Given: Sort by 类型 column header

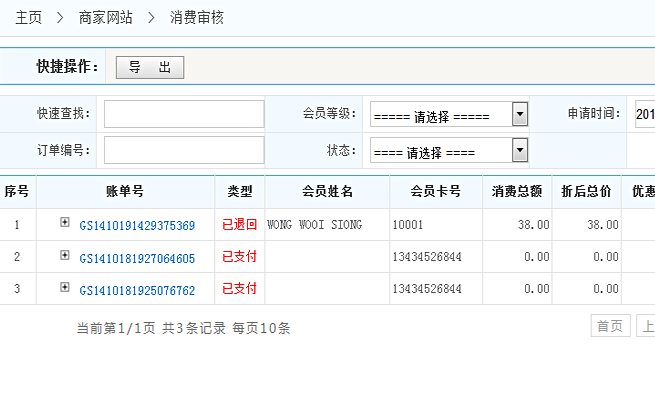Looking at the screenshot, I should click(x=240, y=191).
